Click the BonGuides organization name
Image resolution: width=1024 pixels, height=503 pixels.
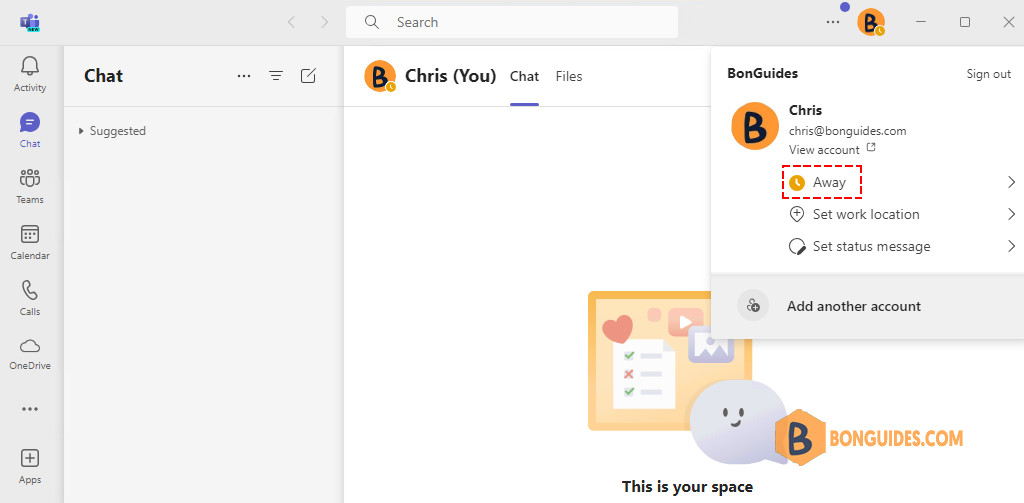(x=762, y=74)
